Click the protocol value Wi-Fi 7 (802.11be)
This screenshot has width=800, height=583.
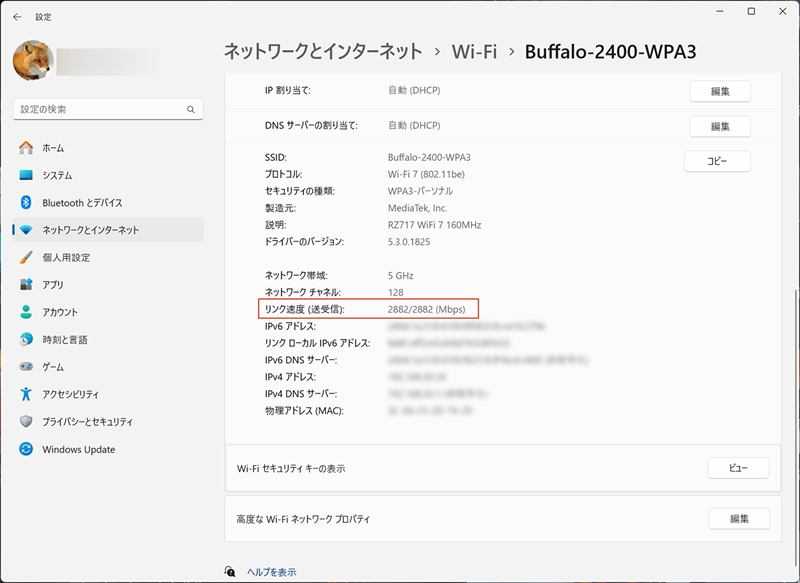pos(426,174)
